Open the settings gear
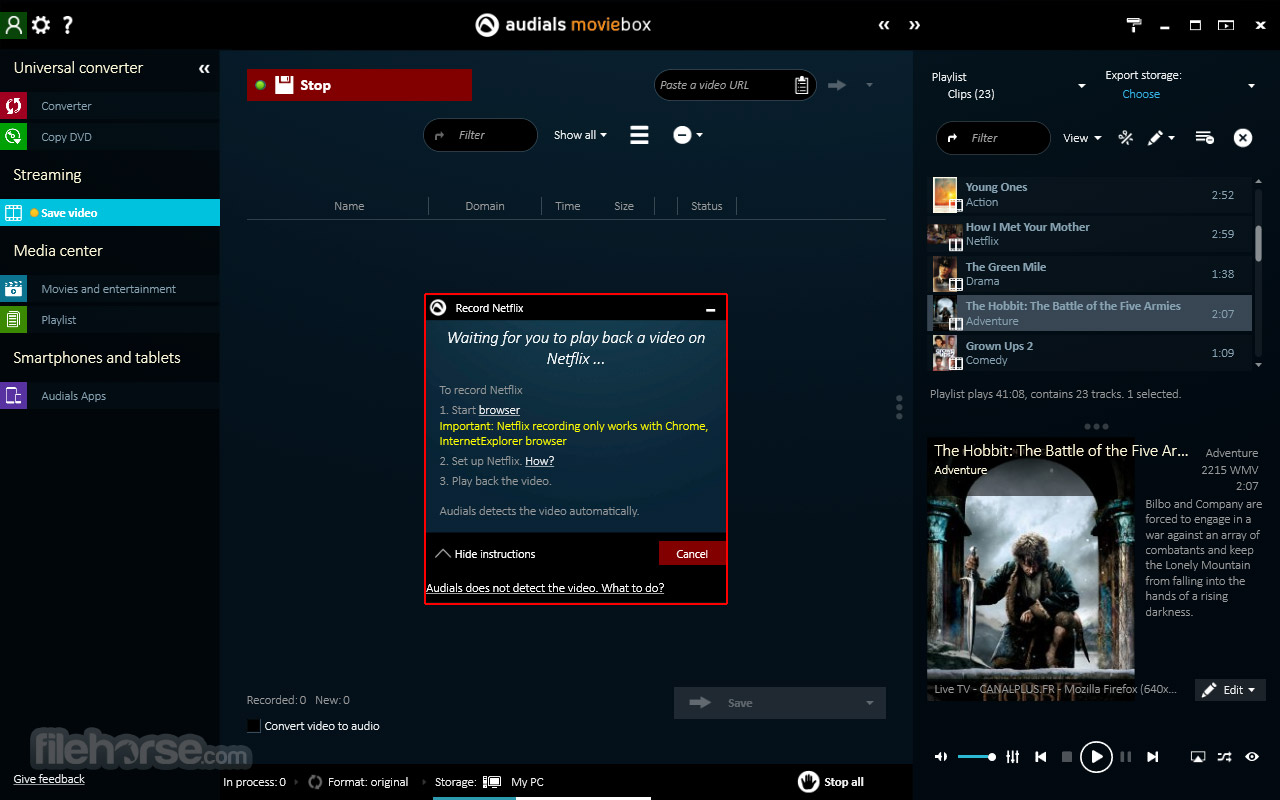 (41, 25)
